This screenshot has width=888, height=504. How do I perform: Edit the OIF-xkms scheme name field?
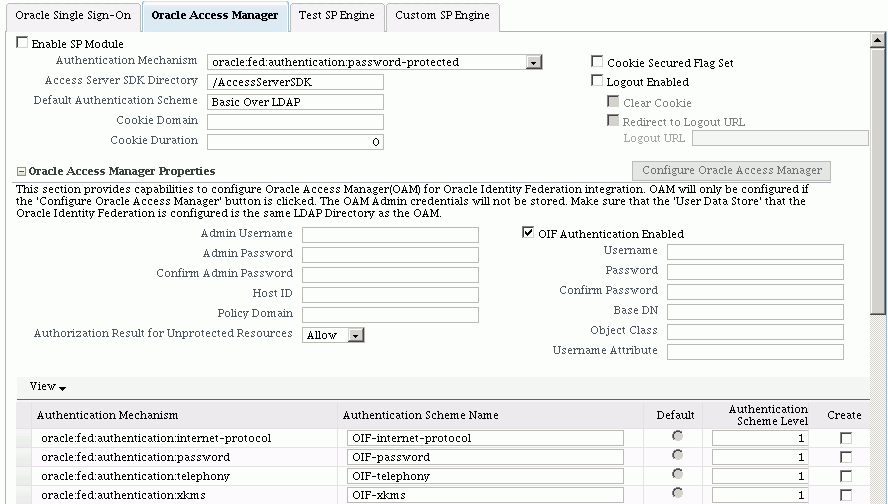point(485,495)
